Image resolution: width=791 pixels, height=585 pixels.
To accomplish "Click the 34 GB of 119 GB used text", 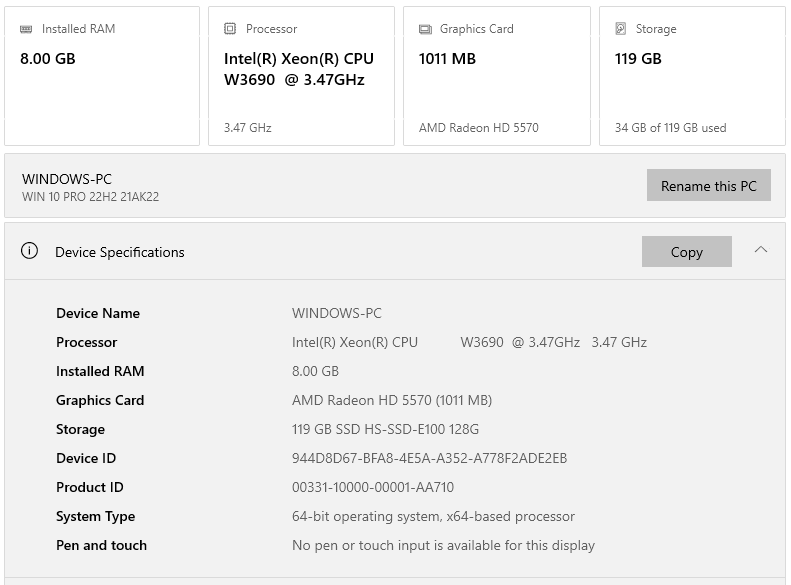I will (x=670, y=128).
